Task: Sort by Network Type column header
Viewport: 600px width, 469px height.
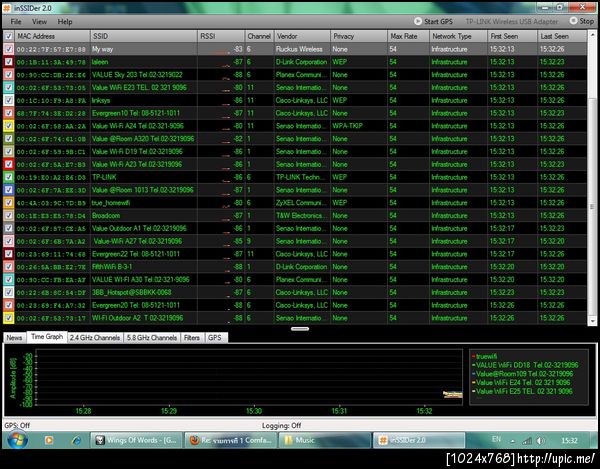Action: (458, 36)
